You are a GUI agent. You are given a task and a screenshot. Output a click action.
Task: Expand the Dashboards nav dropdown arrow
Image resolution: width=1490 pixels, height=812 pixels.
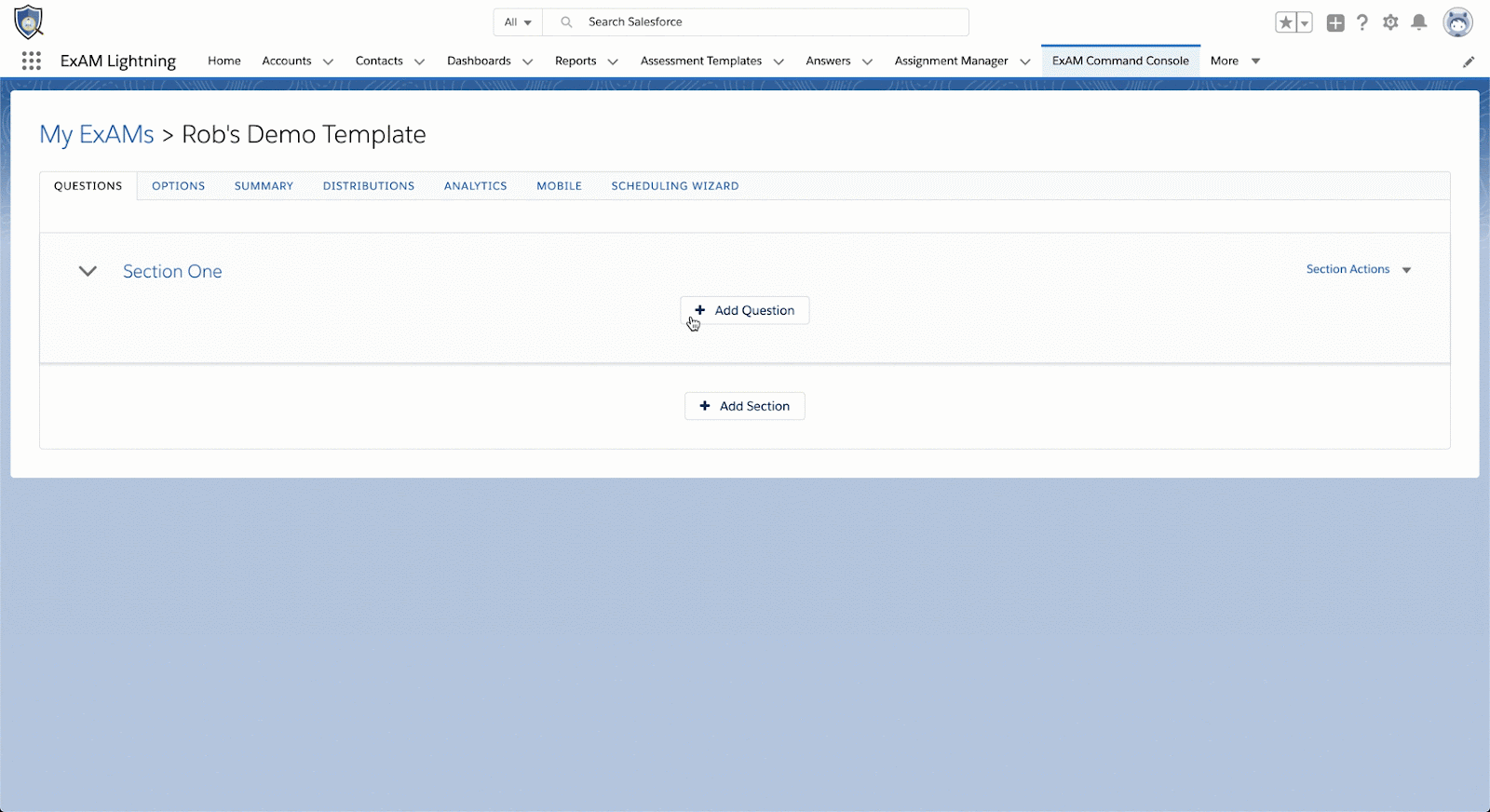coord(527,61)
